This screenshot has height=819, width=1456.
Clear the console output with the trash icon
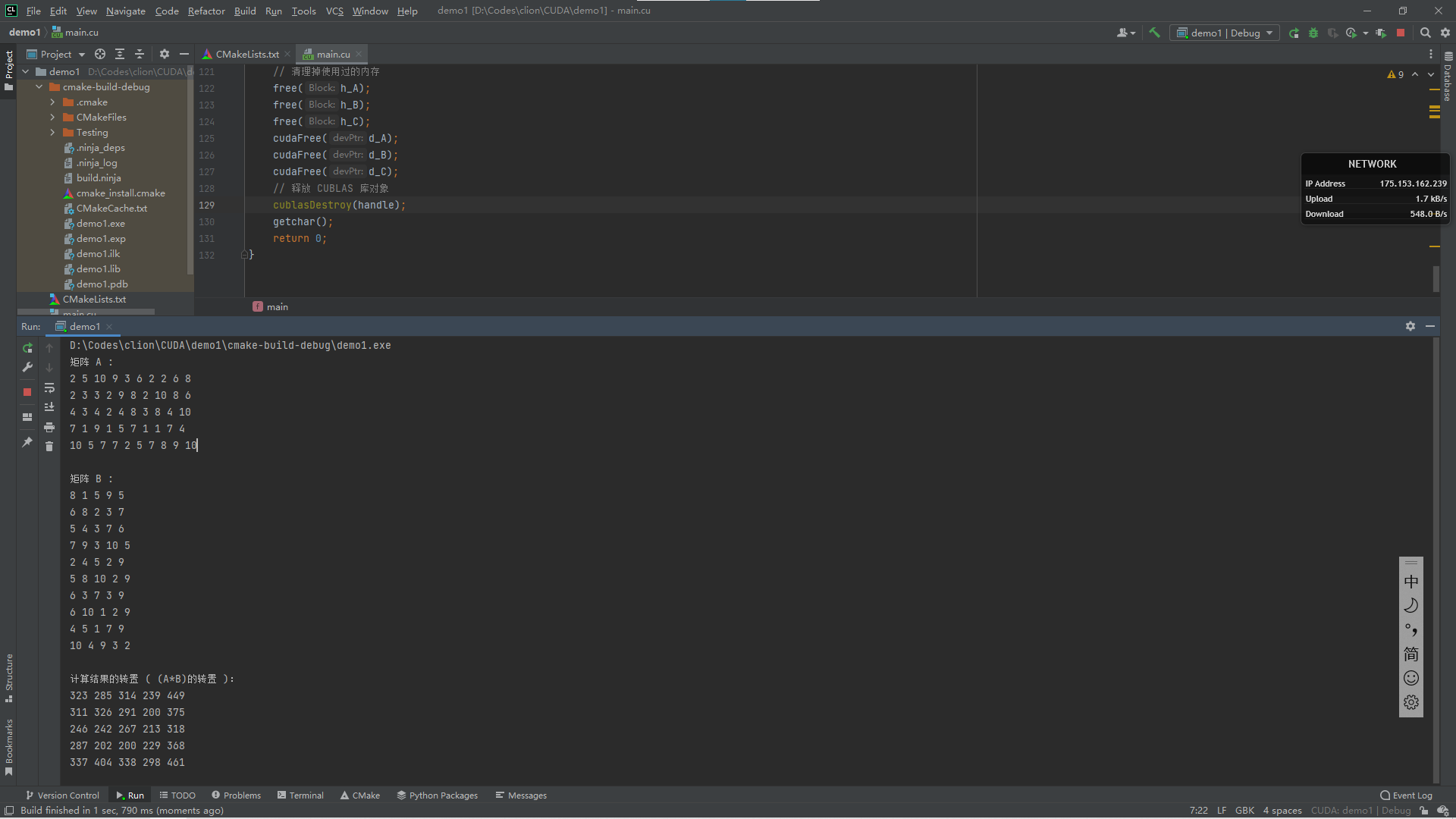(49, 447)
